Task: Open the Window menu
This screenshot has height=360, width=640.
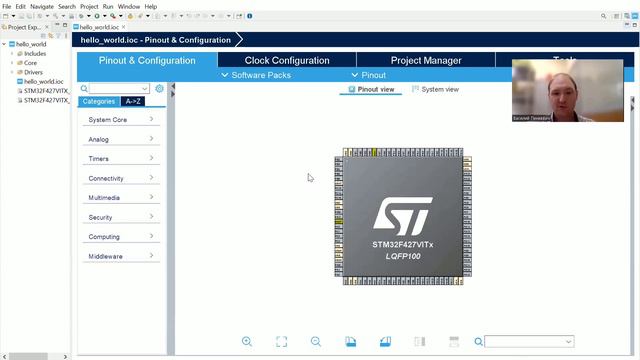Action: point(129,7)
